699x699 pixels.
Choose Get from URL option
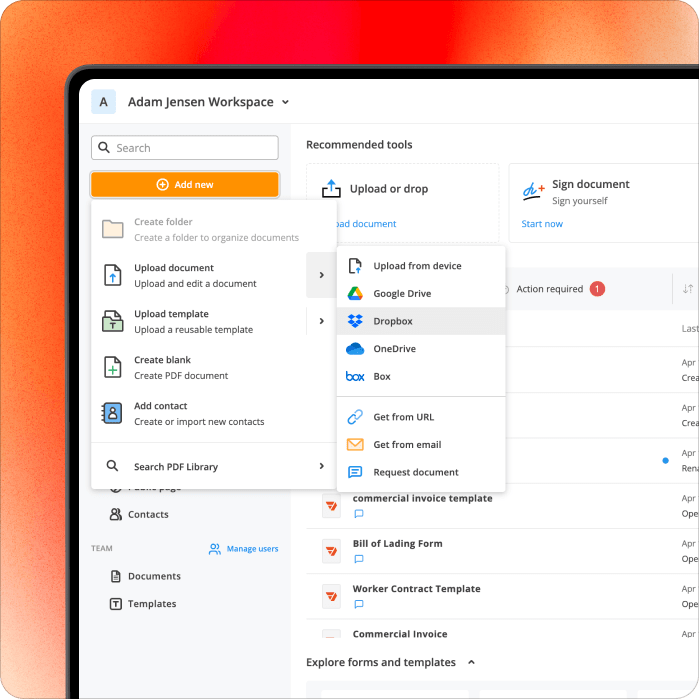(421, 417)
